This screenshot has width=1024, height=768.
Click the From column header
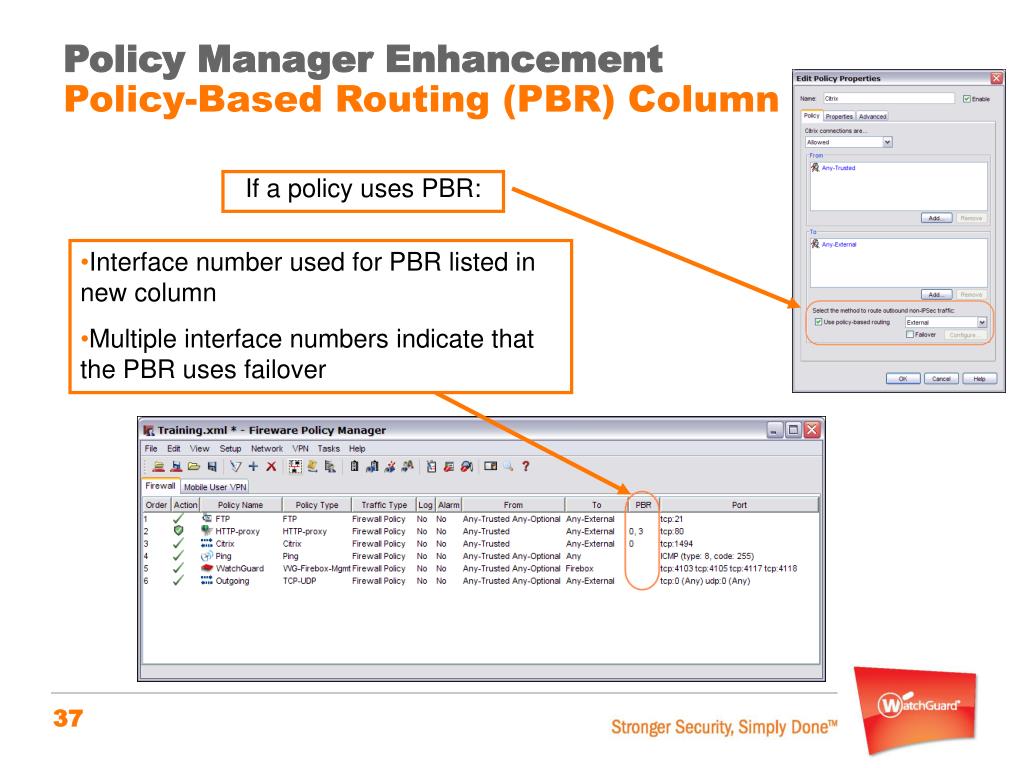[513, 505]
